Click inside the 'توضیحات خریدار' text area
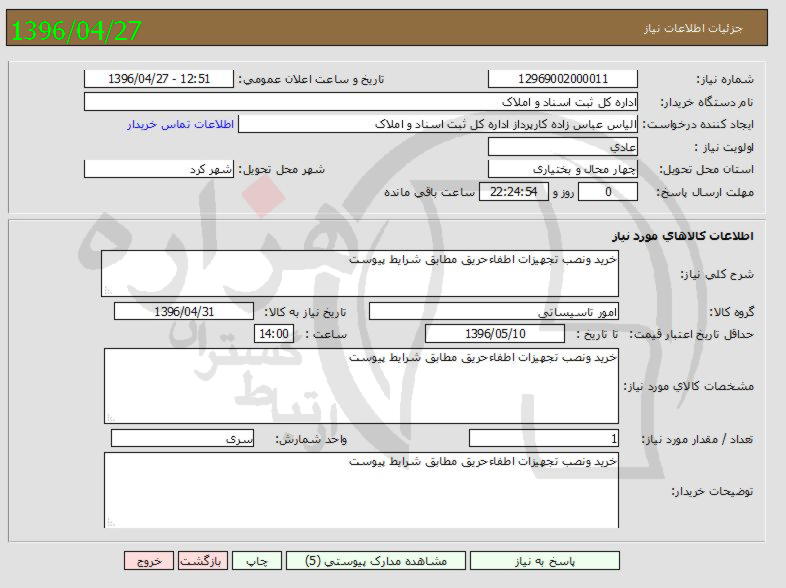This screenshot has height=588, width=786. (360, 490)
